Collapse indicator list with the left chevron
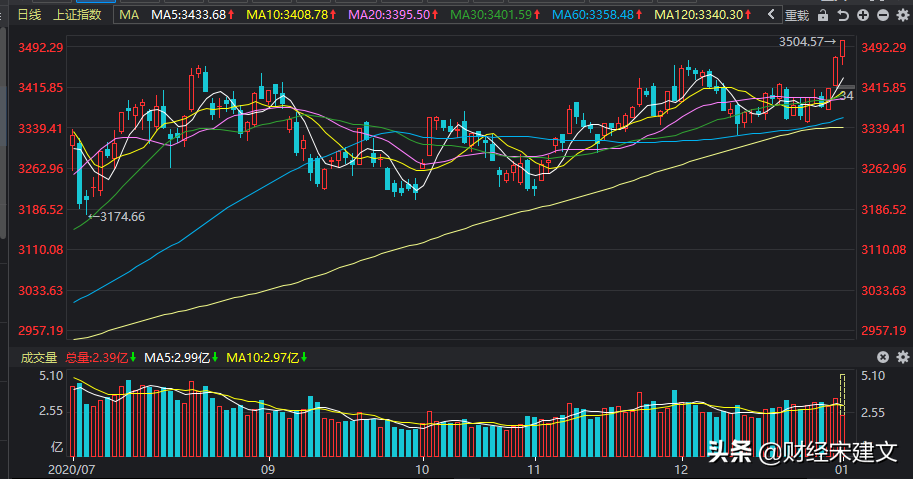 click(x=771, y=15)
